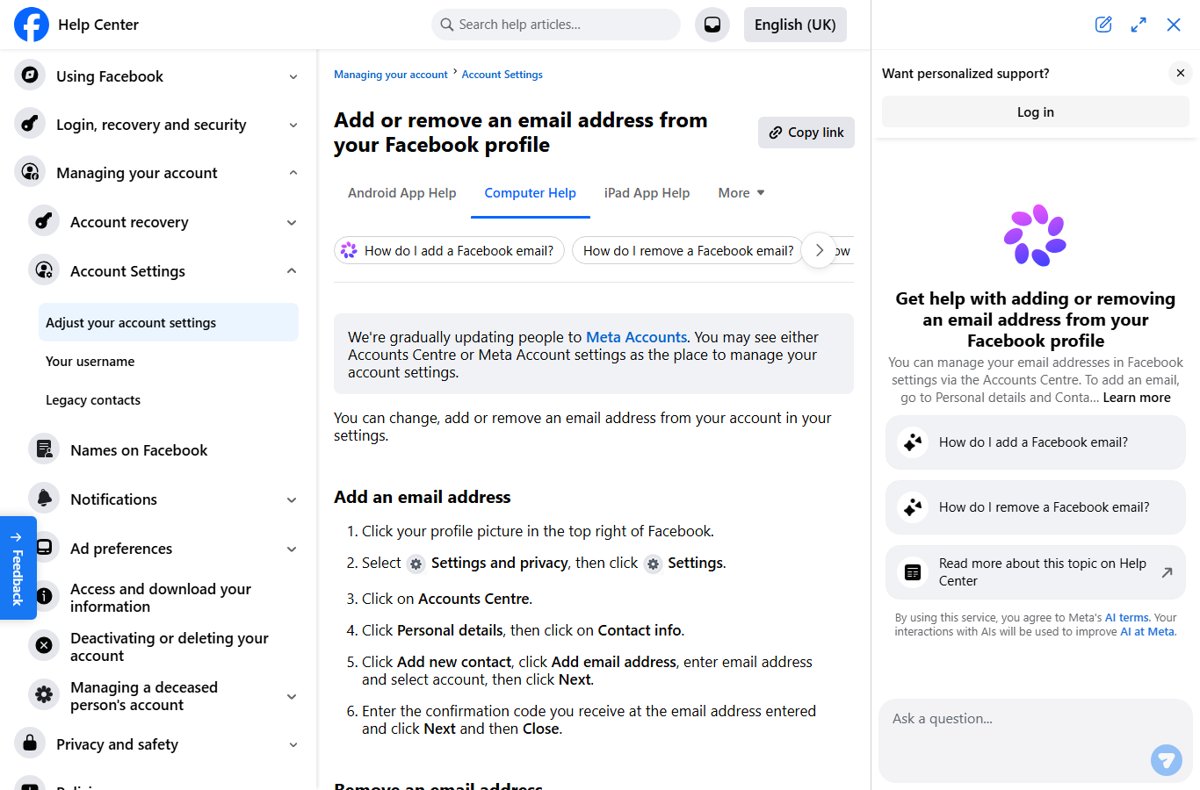The height and width of the screenshot is (790, 1200).
Task: Switch to the iPad App Help tab
Action: click(647, 193)
